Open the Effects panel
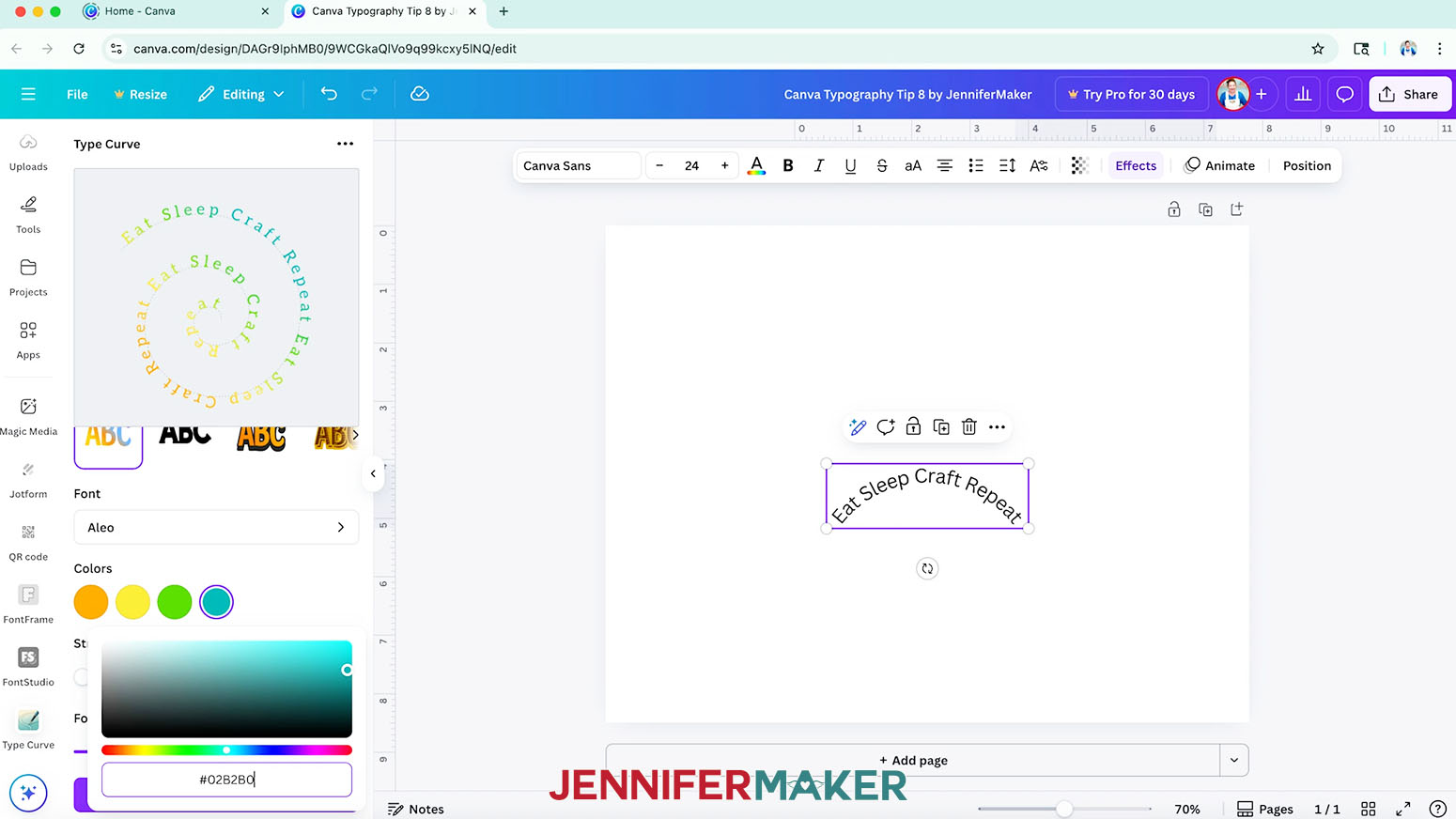1456x819 pixels. pyautogui.click(x=1136, y=165)
